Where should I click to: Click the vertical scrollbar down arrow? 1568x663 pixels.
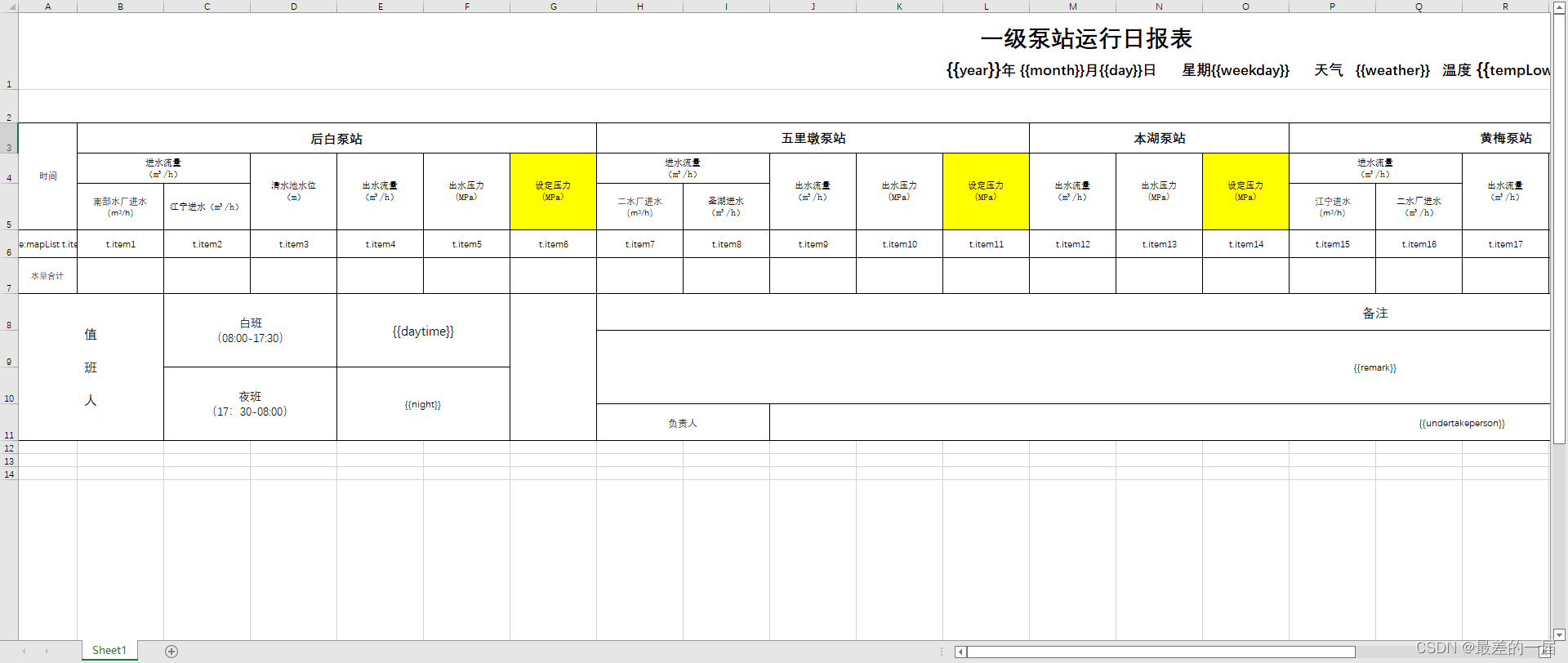pos(1559,634)
